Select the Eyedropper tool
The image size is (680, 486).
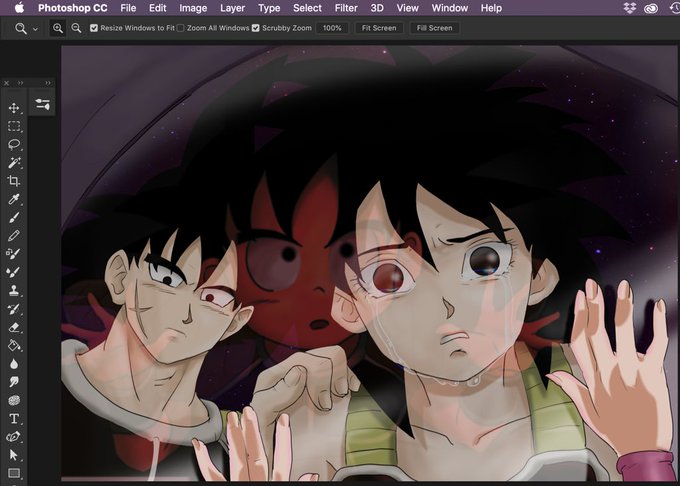click(14, 199)
